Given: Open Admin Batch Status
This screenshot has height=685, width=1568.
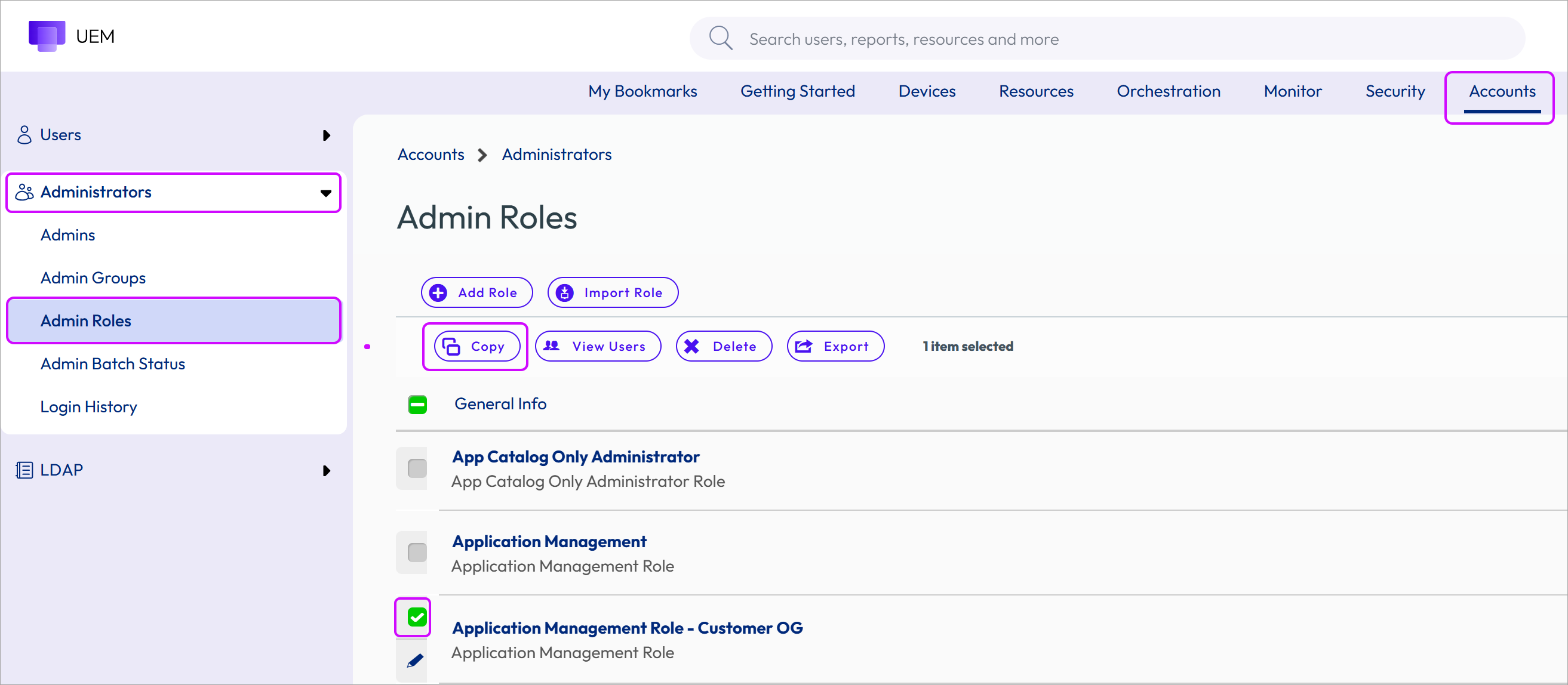Looking at the screenshot, I should (113, 364).
